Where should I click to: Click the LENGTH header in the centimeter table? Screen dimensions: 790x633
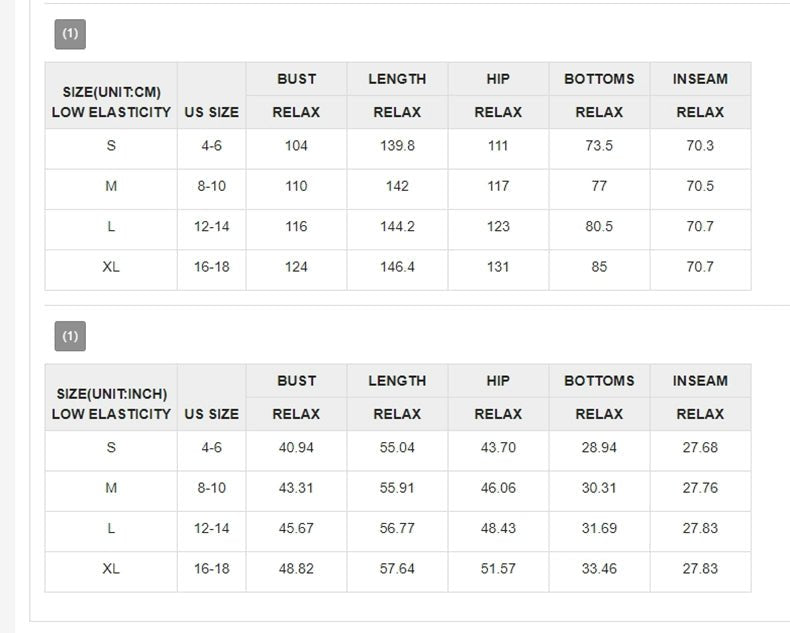pyautogui.click(x=397, y=79)
